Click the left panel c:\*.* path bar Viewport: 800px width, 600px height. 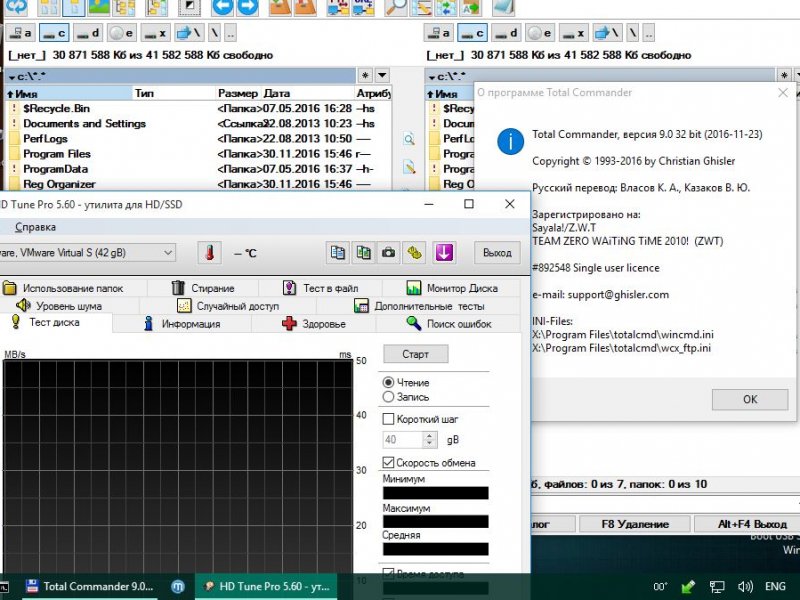181,77
